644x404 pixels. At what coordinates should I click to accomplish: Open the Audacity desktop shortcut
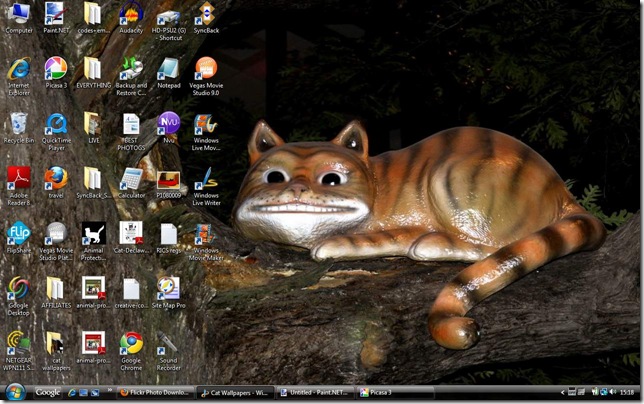[x=130, y=16]
